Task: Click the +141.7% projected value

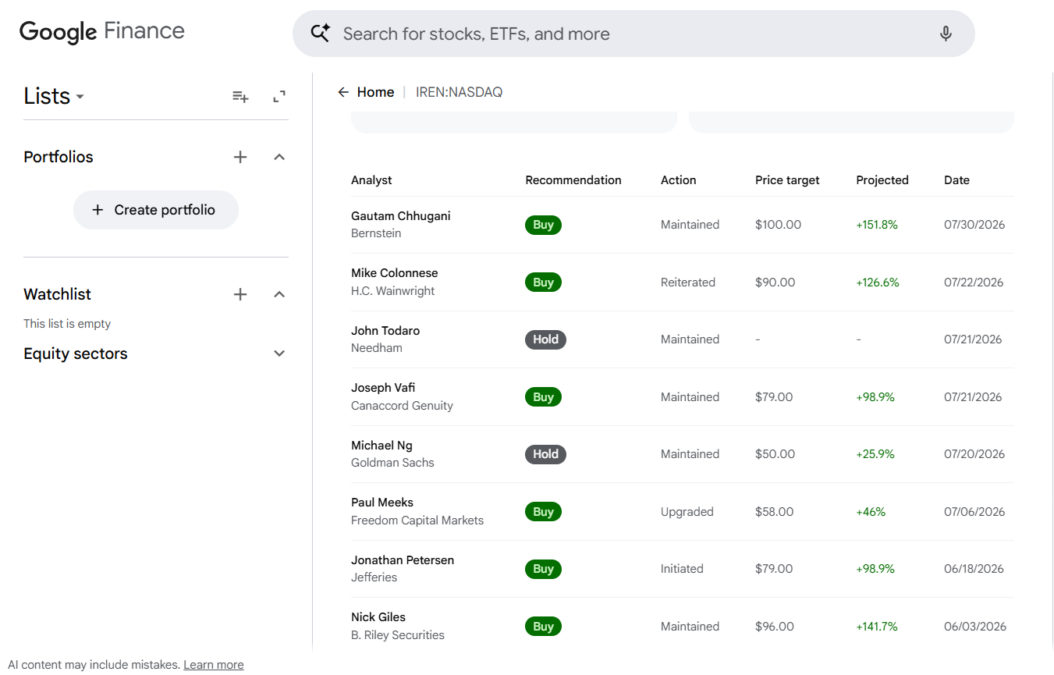Action: 877,627
